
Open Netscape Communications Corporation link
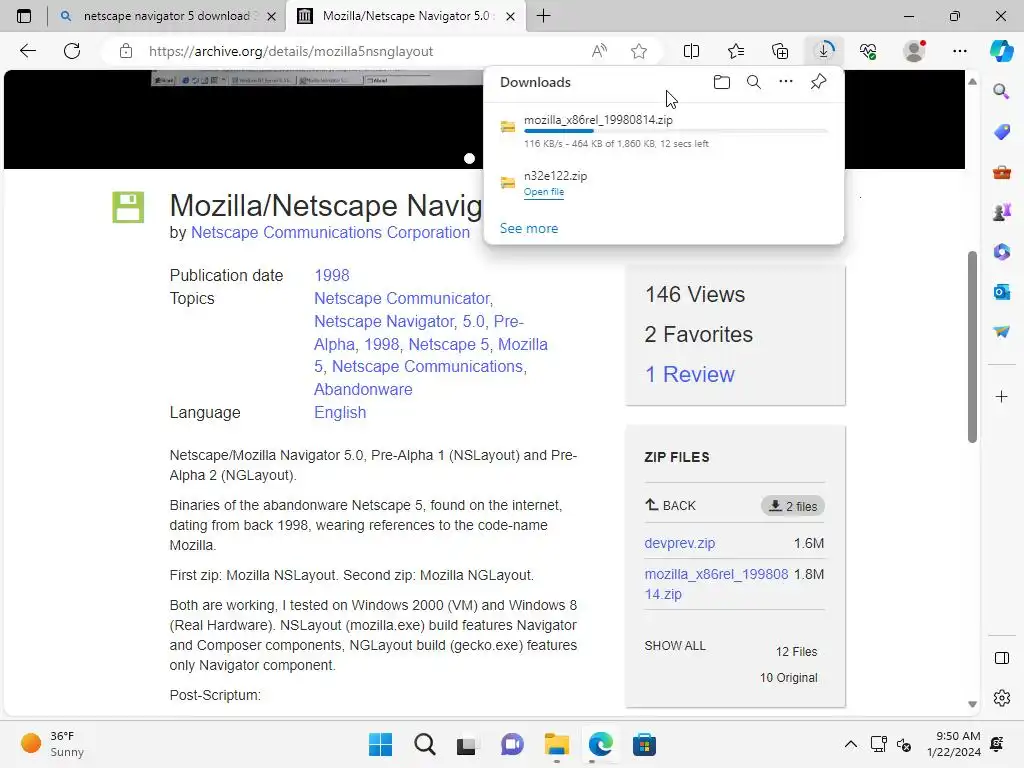(330, 232)
